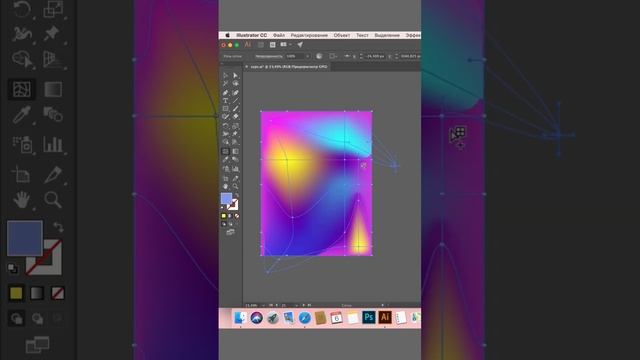640x360 pixels.
Task: Select Blend tool in Illustrator's small toolbar
Action: pyautogui.click(x=236, y=159)
